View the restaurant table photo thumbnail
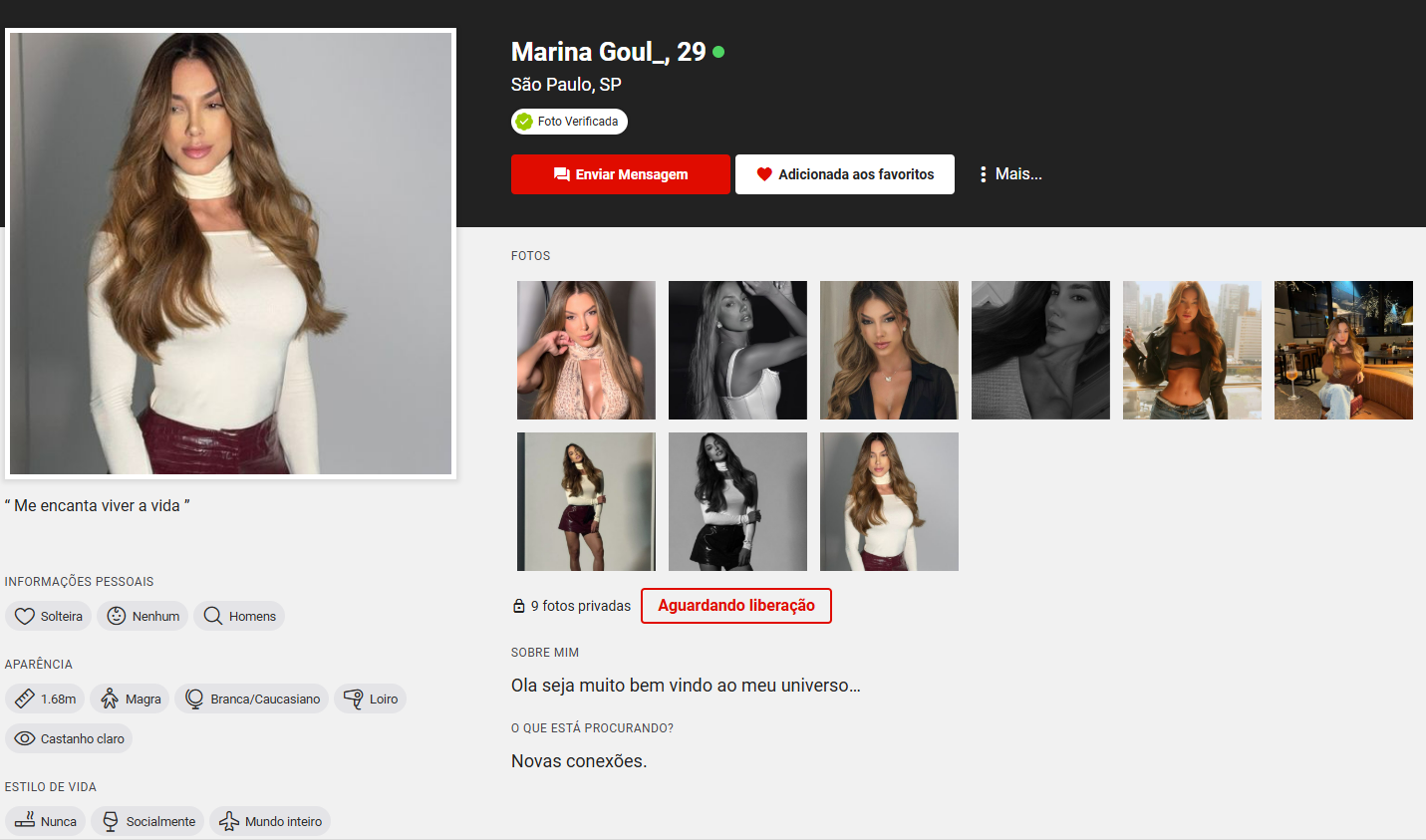 [x=1342, y=350]
